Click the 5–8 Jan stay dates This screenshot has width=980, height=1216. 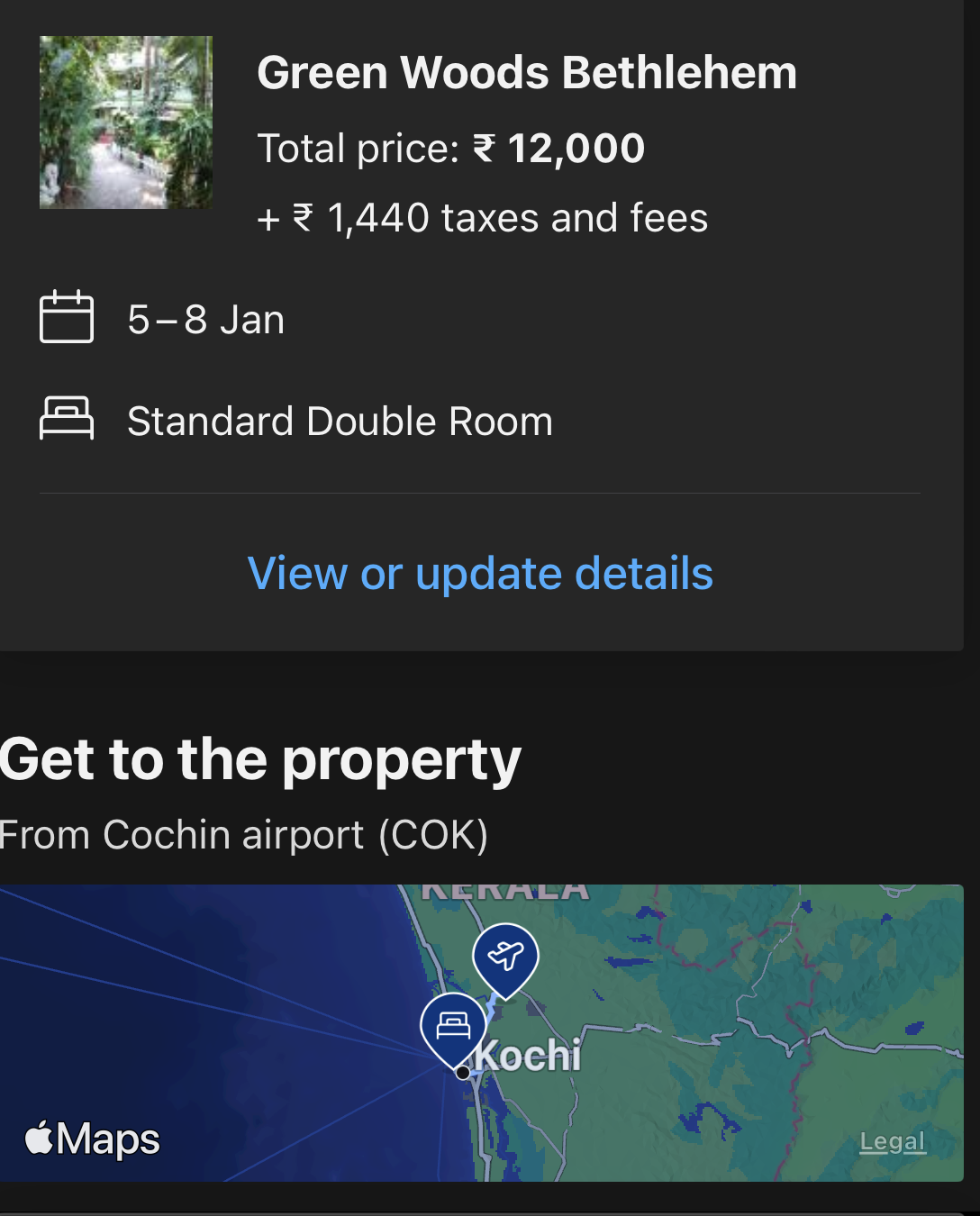coord(206,320)
